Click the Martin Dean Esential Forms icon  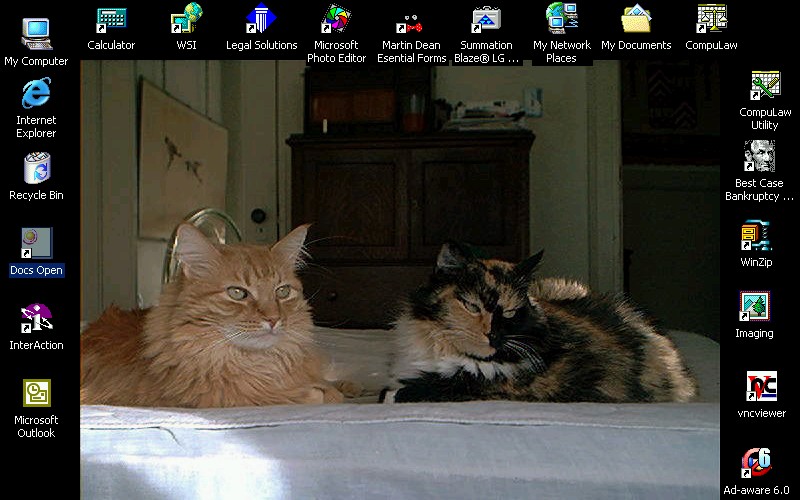(x=411, y=22)
